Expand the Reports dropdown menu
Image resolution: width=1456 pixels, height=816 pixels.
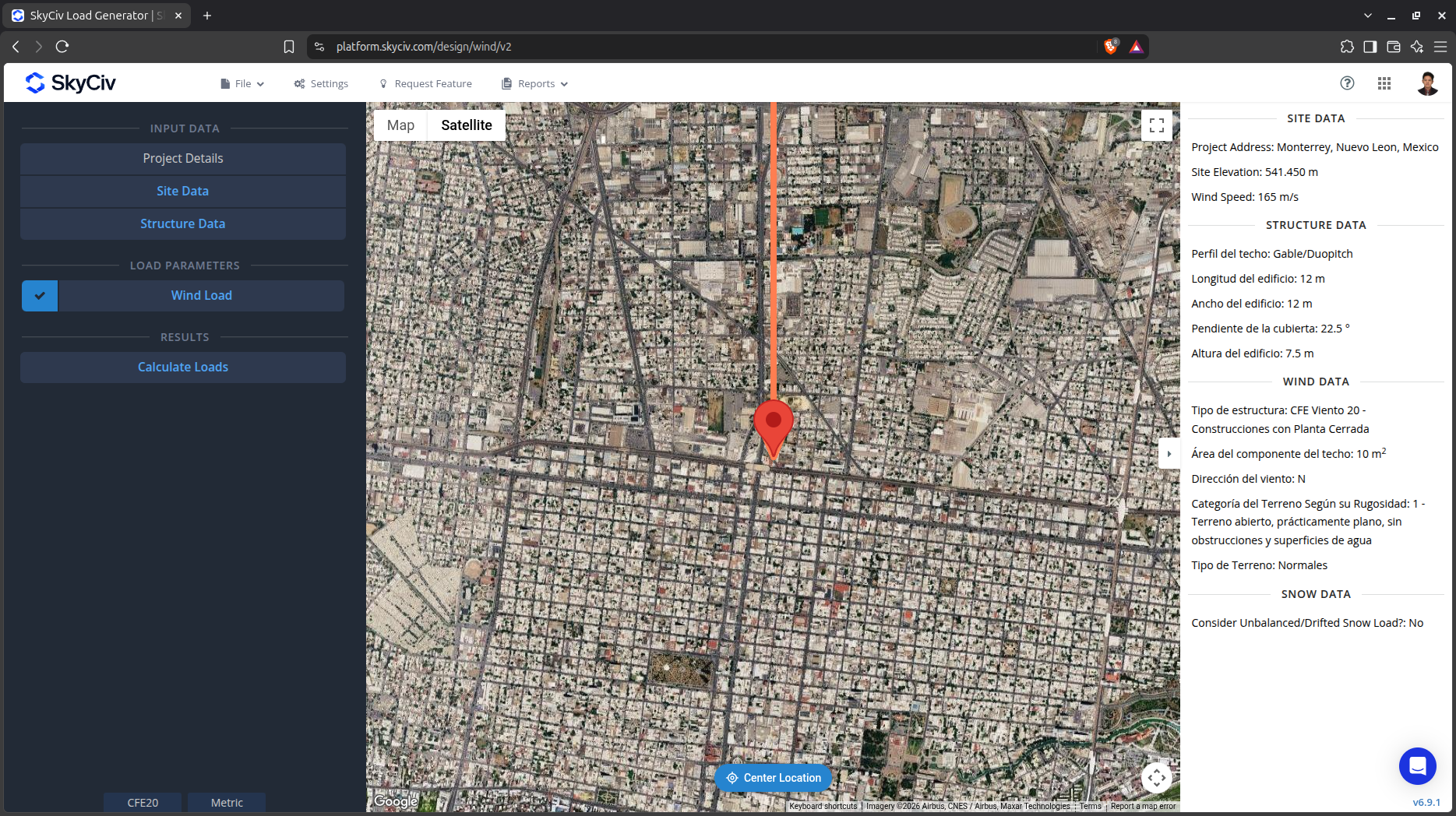[x=535, y=84]
